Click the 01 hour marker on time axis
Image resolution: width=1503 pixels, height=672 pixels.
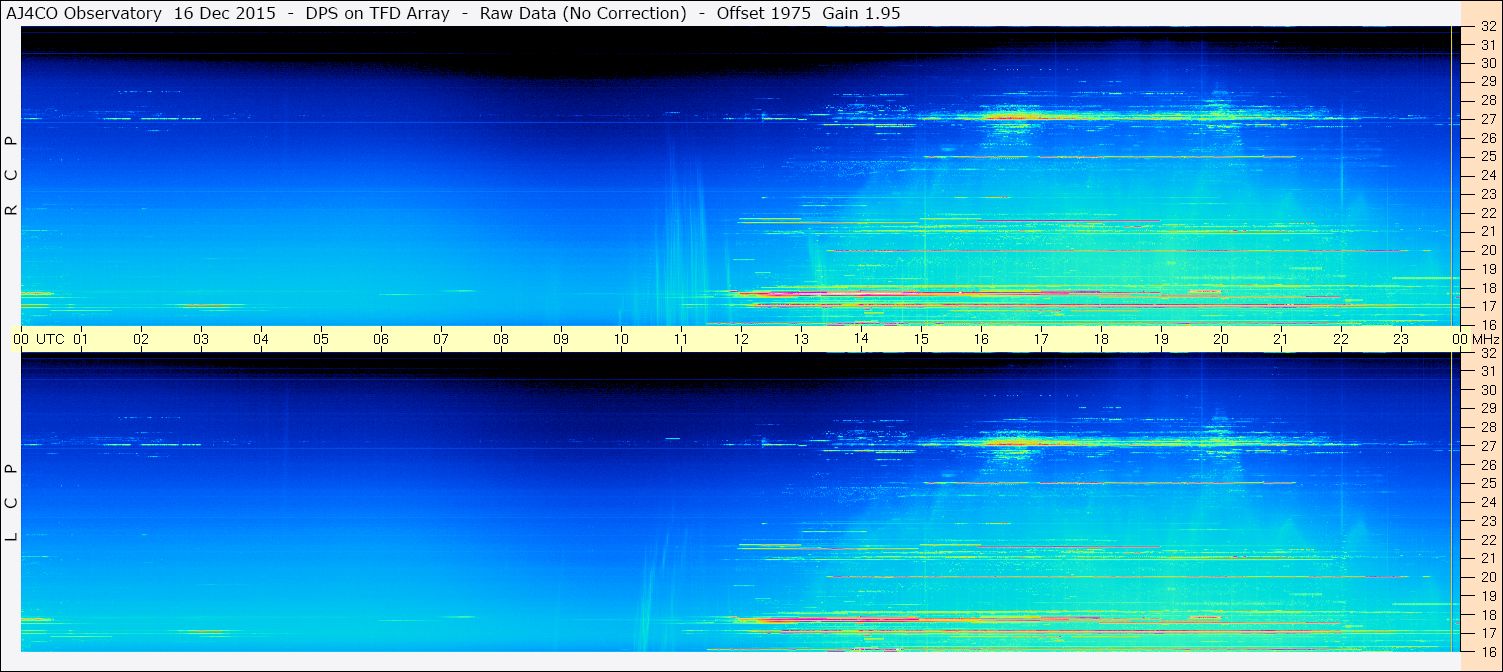click(81, 339)
